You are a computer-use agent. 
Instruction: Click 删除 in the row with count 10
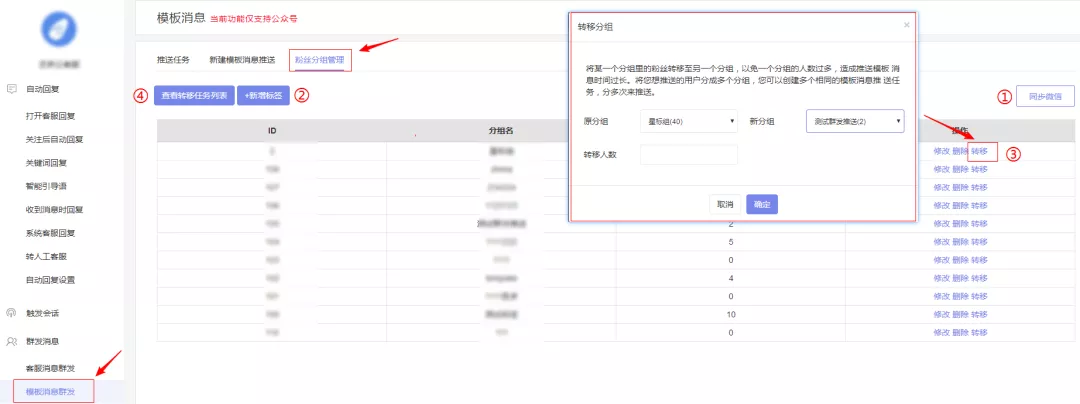coord(960,315)
